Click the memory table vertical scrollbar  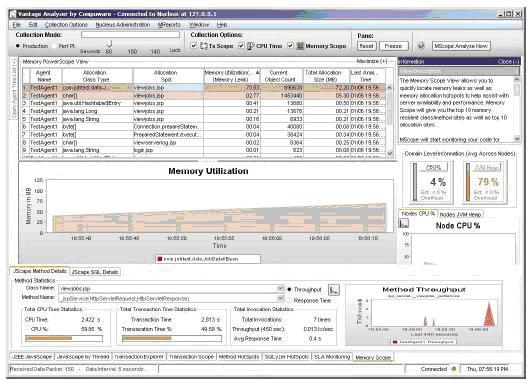389,120
